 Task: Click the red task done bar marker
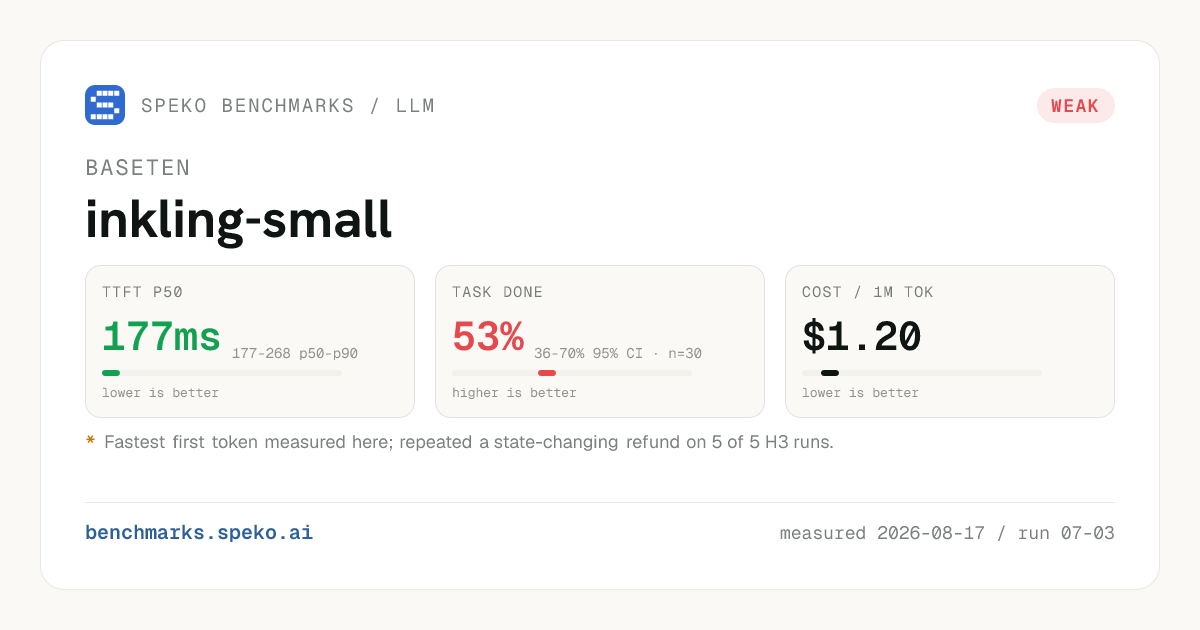coord(547,373)
